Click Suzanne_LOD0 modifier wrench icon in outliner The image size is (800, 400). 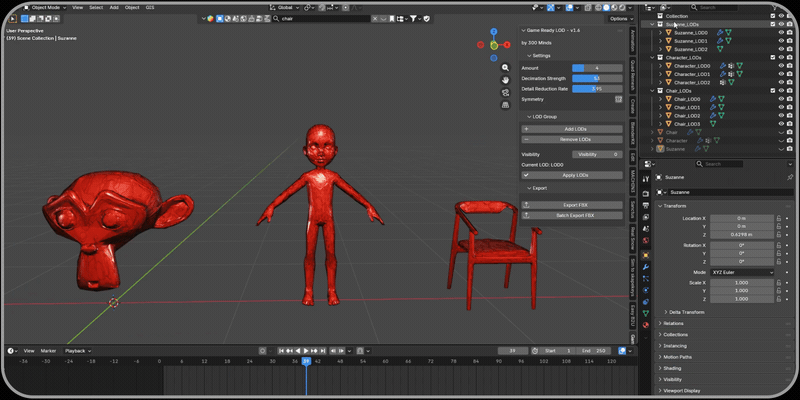pos(720,33)
